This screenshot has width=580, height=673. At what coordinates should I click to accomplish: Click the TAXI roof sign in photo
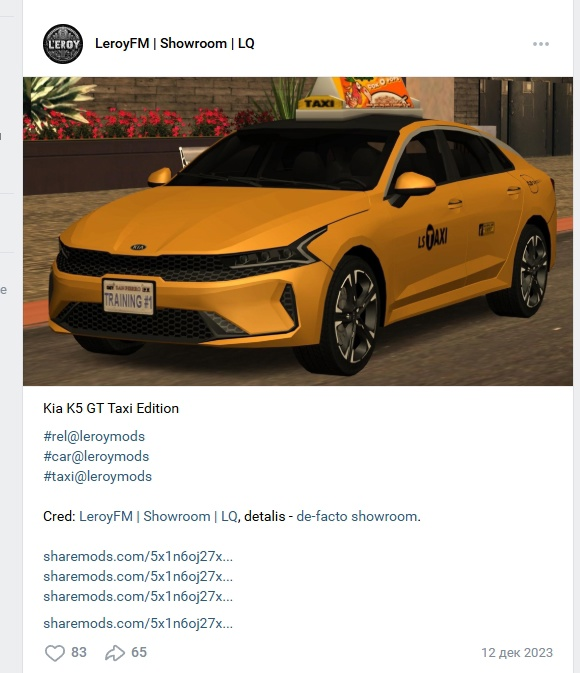point(319,103)
